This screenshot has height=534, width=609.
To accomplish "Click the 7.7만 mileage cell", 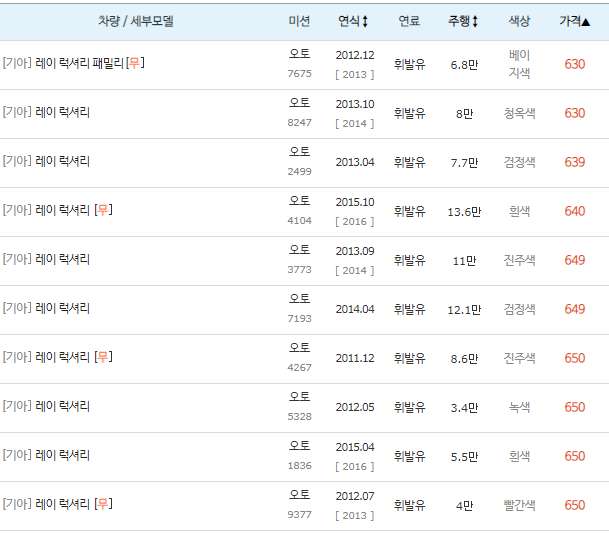I will pos(464,162).
